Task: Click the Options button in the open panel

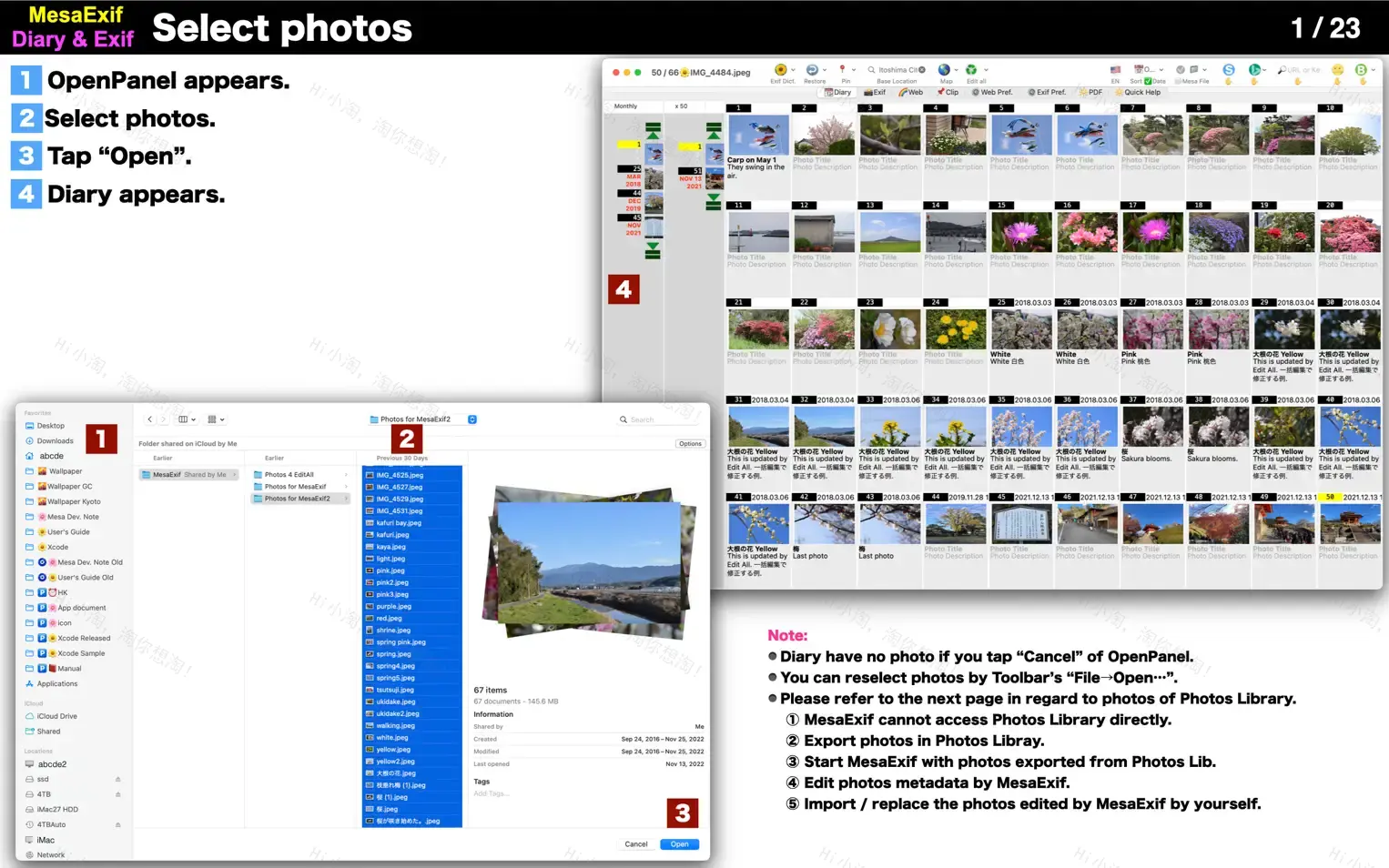Action: click(690, 443)
